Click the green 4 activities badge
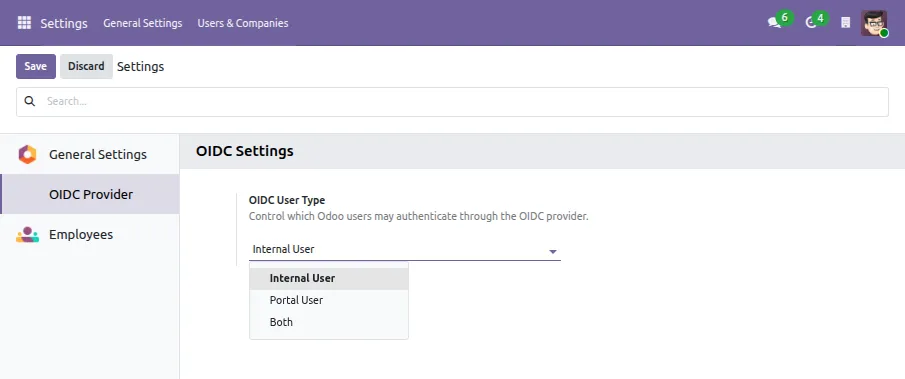905x379 pixels. click(x=820, y=18)
